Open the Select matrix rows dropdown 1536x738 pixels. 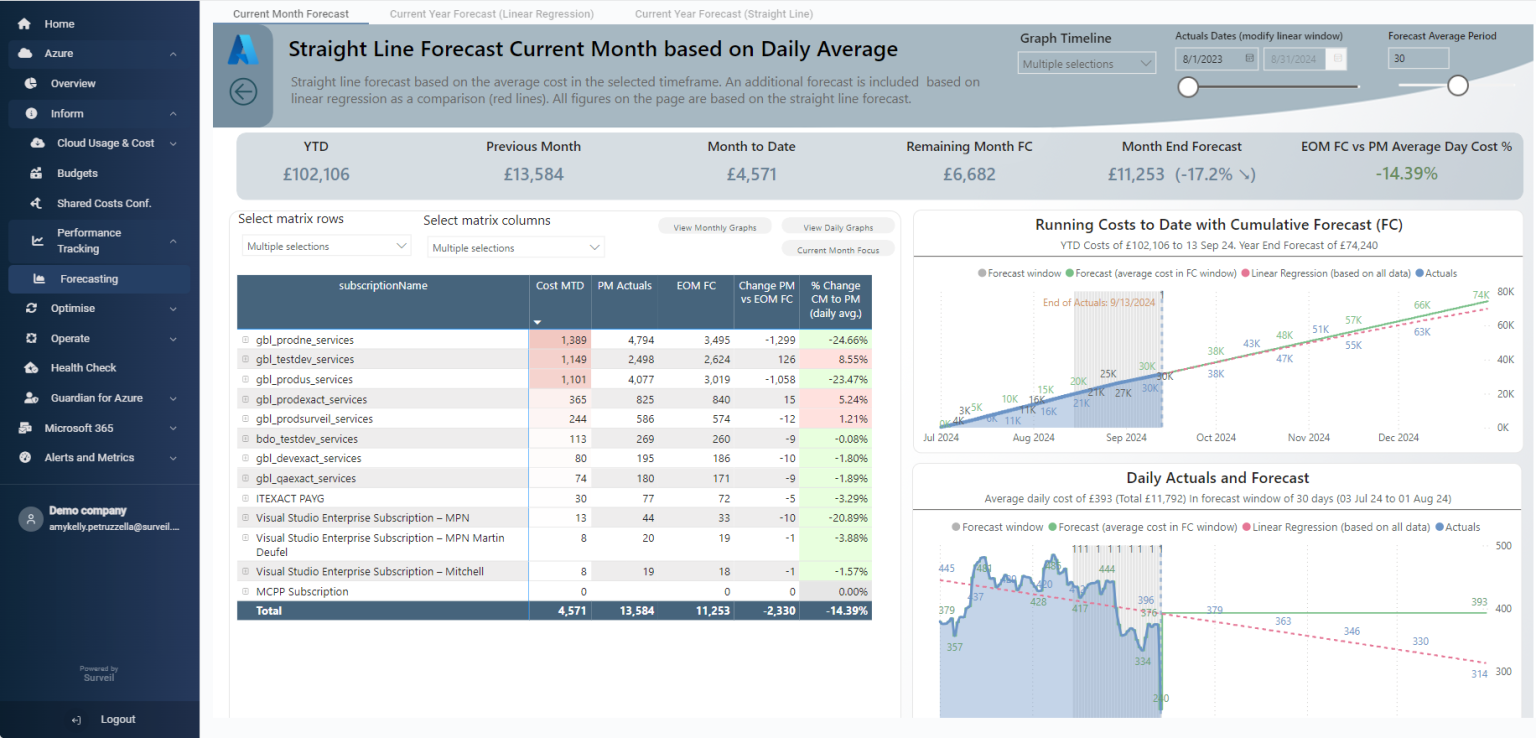[x=325, y=245]
